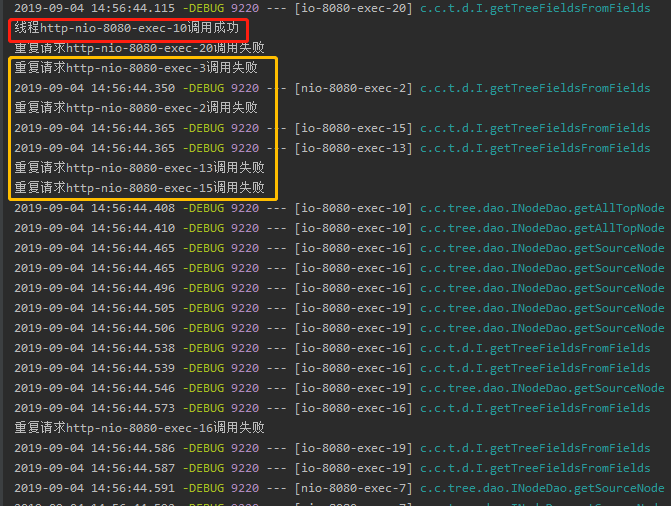This screenshot has height=506, width=671.
Task: Select the getAllTopNode log line at 14:56:44.410
Action: (x=339, y=228)
